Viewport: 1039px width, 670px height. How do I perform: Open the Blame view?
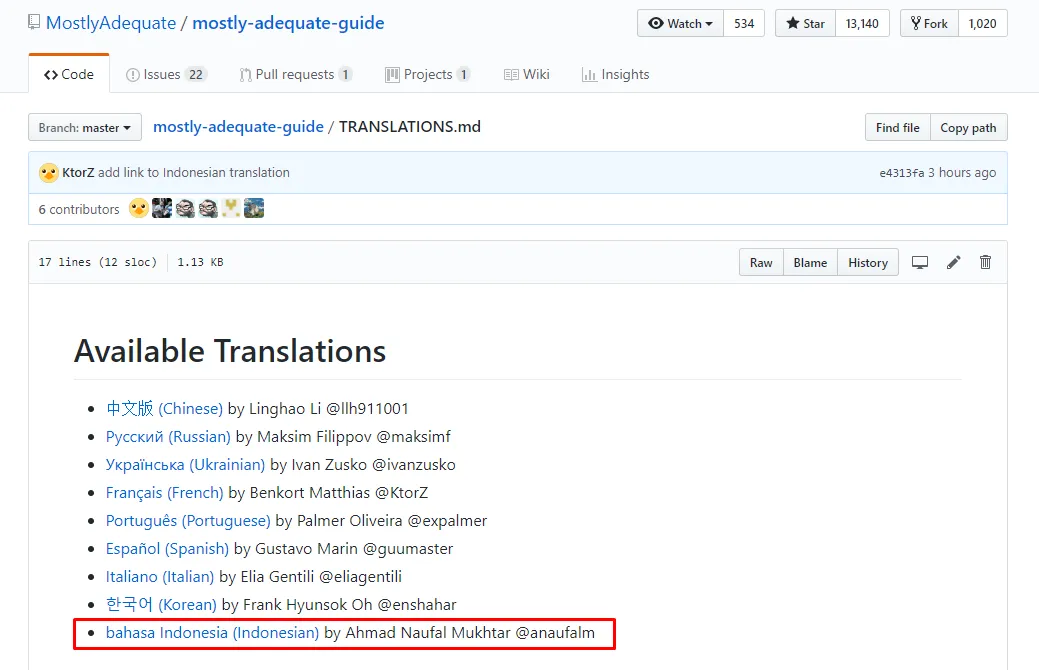[810, 262]
